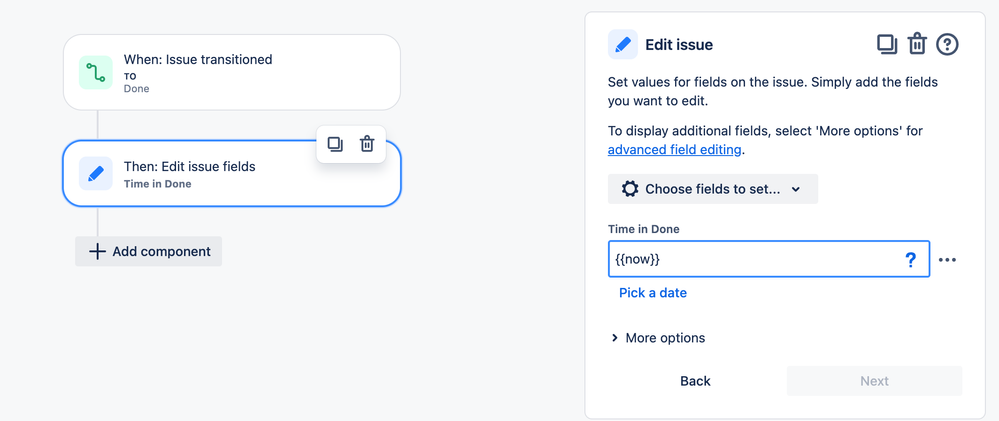Click the Add component button
The image size is (999, 421).
tap(148, 252)
